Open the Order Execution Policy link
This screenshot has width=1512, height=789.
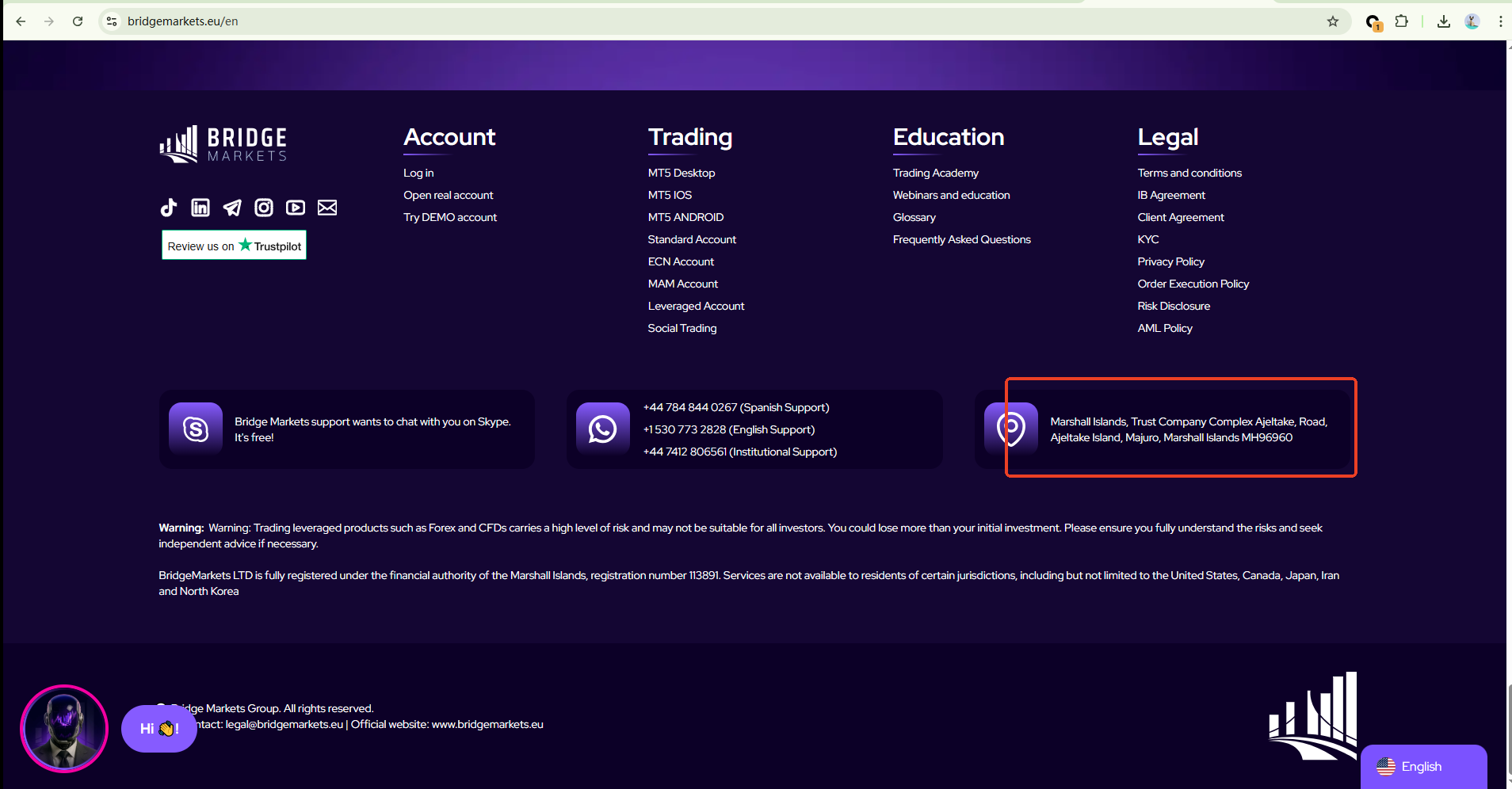(1193, 284)
